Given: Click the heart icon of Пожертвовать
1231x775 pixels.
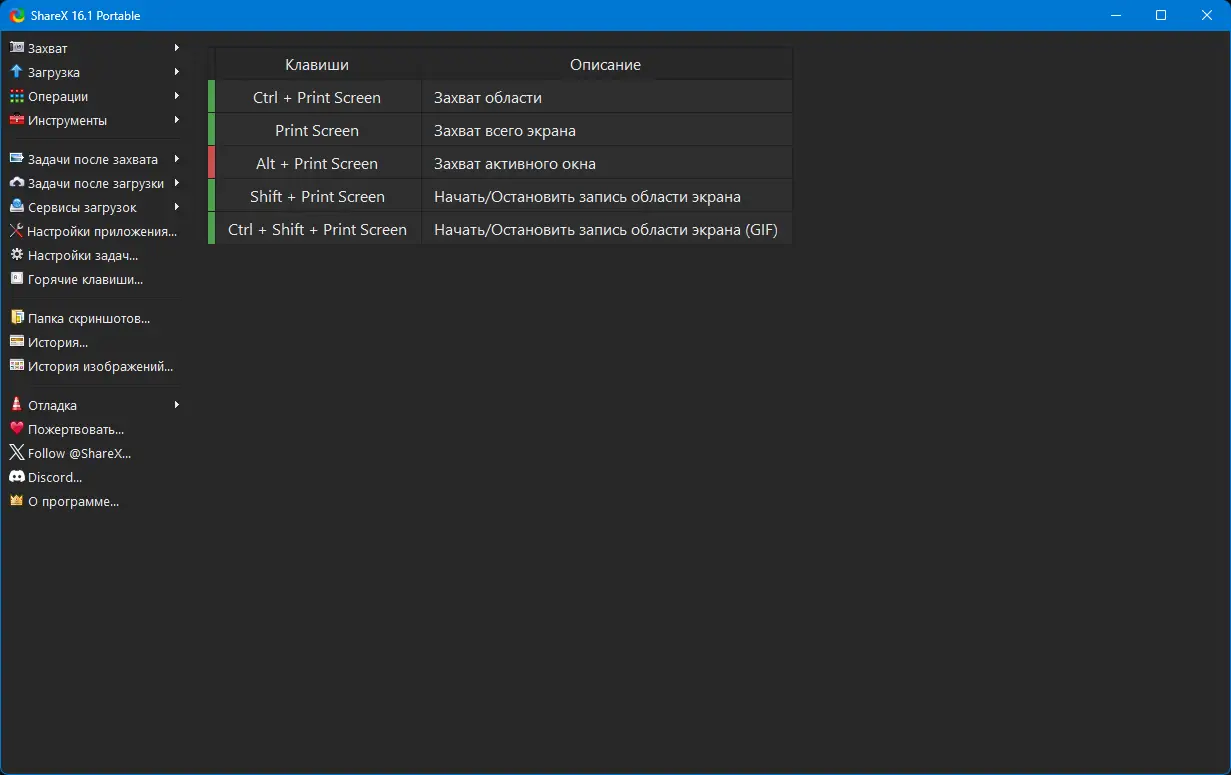Looking at the screenshot, I should (16, 429).
